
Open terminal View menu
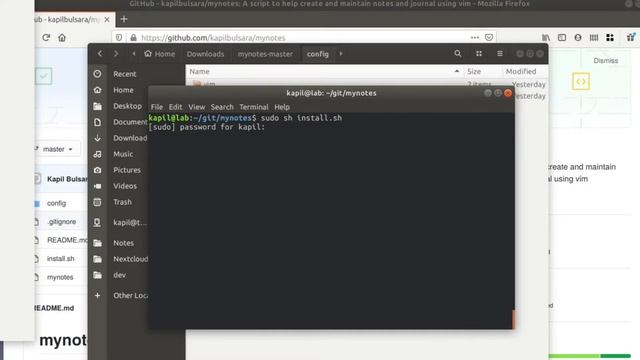click(x=196, y=107)
